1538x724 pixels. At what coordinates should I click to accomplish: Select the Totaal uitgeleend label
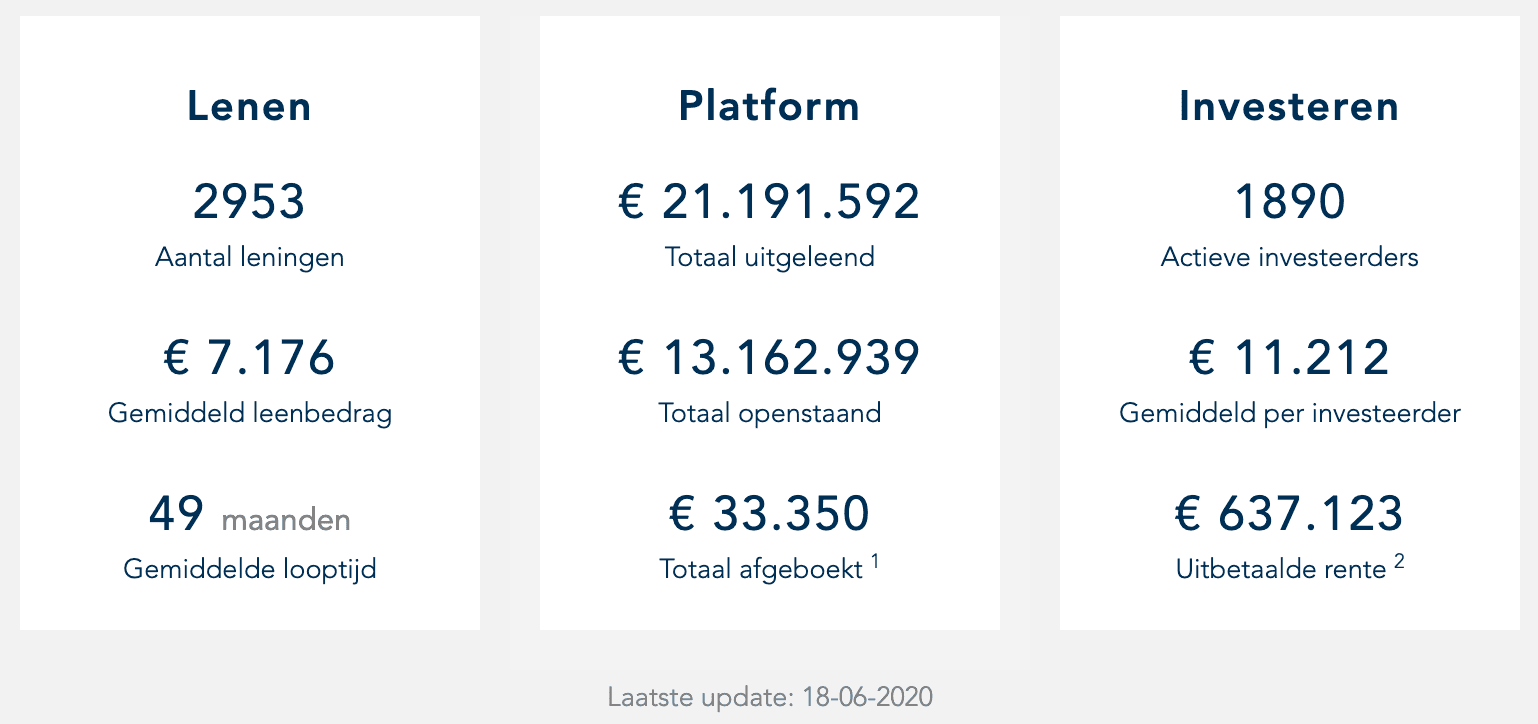pyautogui.click(x=769, y=257)
